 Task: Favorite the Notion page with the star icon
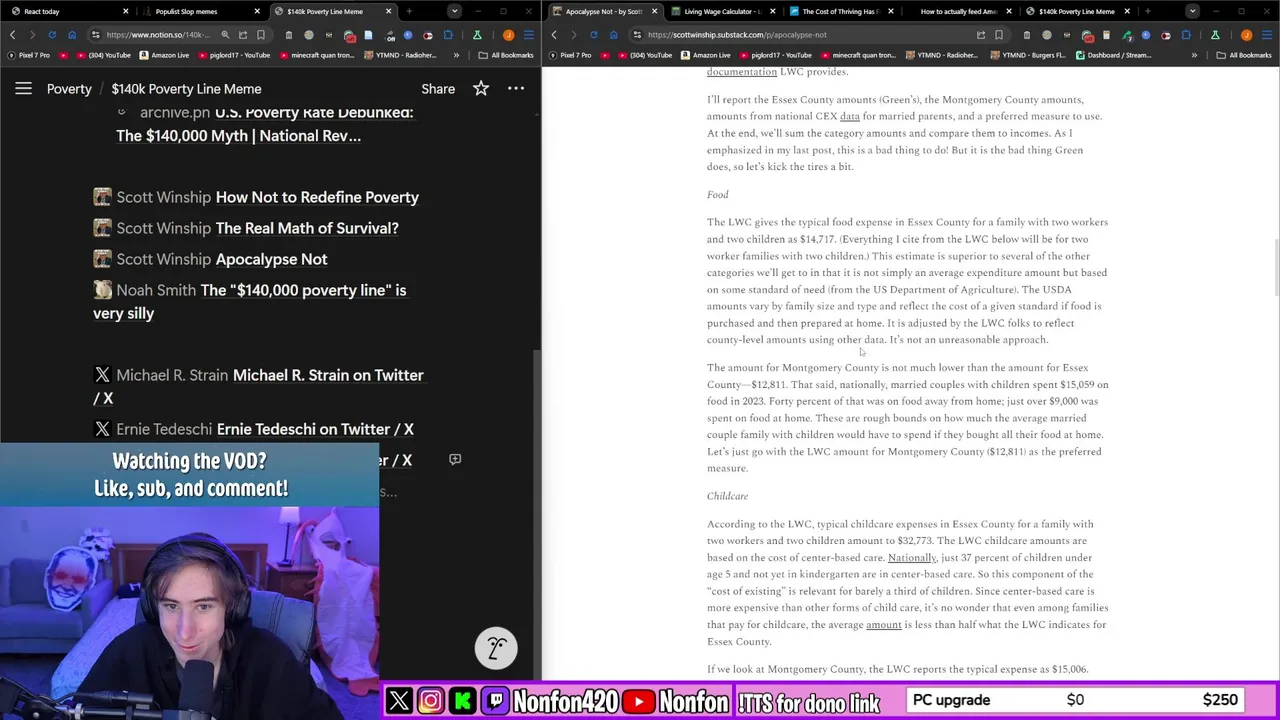pos(481,89)
